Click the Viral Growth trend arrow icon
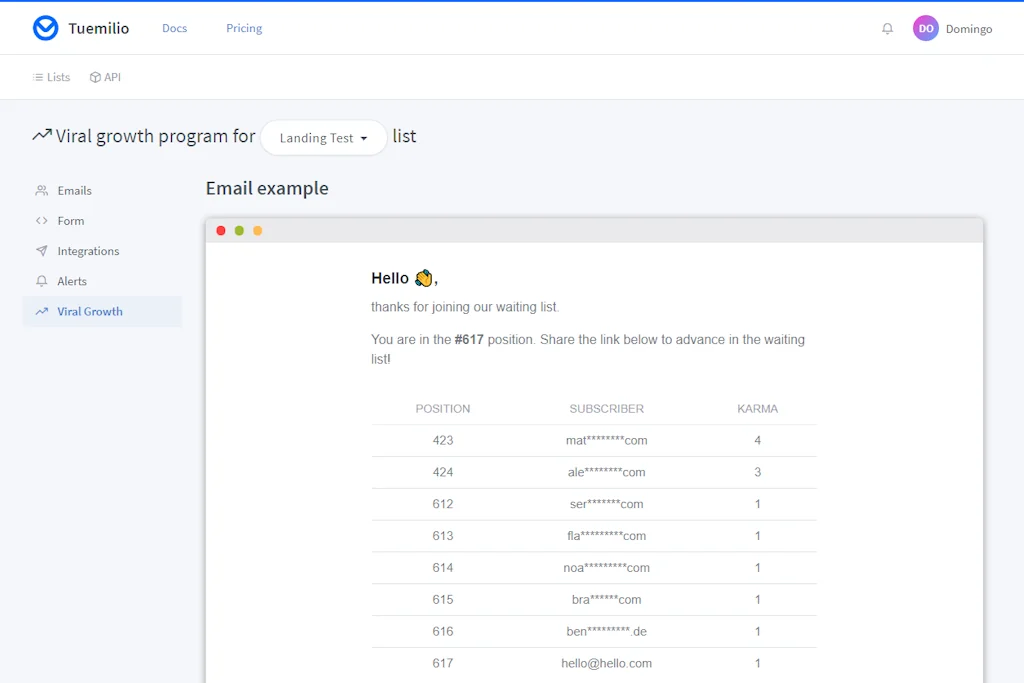The width and height of the screenshot is (1024, 683). click(42, 311)
